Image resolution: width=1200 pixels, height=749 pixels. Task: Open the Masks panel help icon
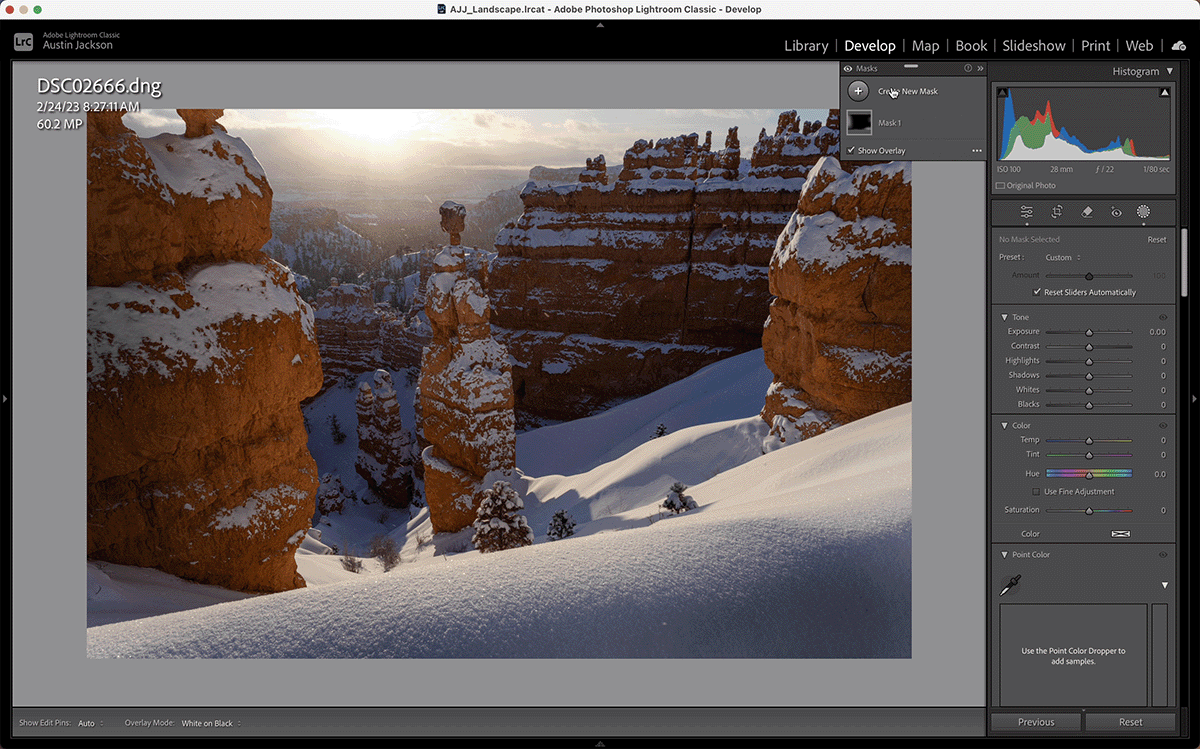[x=967, y=68]
